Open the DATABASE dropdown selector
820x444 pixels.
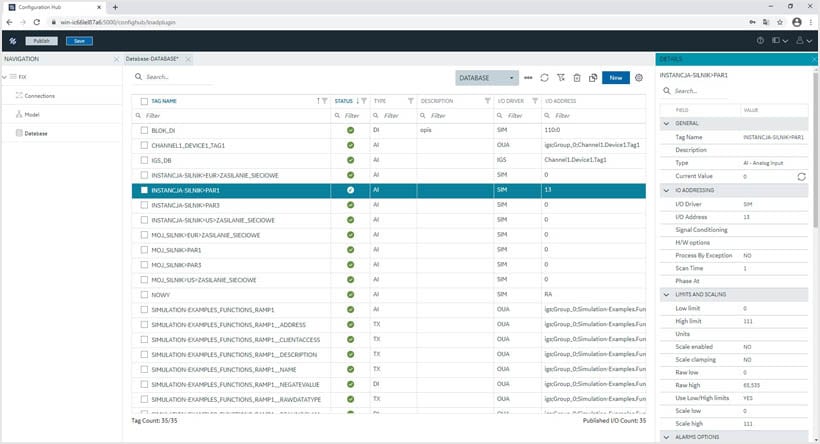click(487, 78)
